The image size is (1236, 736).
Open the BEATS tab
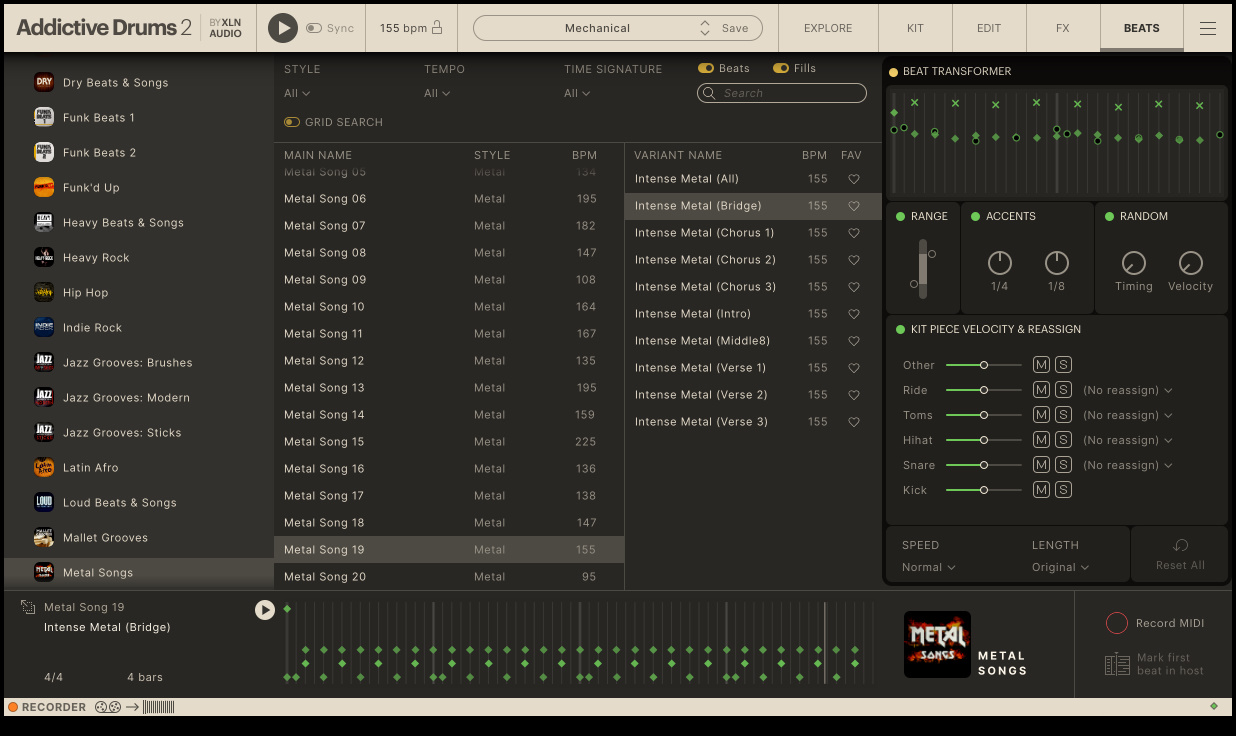coord(1141,28)
